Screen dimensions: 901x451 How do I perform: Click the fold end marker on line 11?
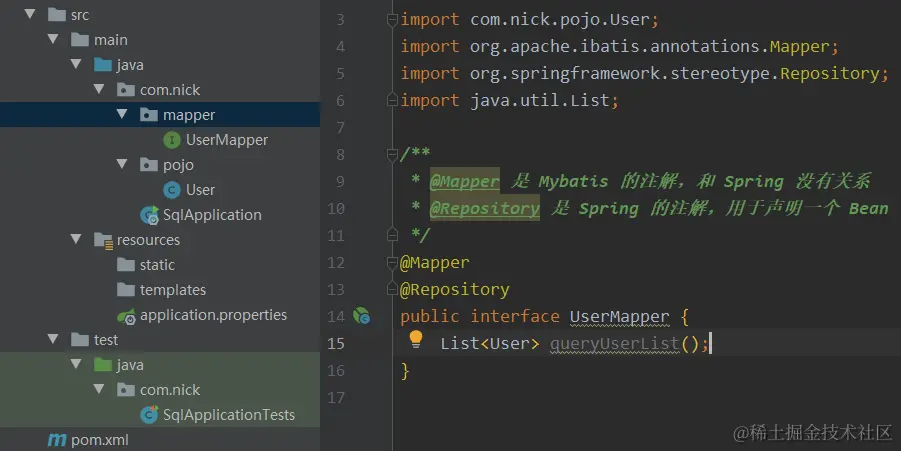(x=392, y=234)
